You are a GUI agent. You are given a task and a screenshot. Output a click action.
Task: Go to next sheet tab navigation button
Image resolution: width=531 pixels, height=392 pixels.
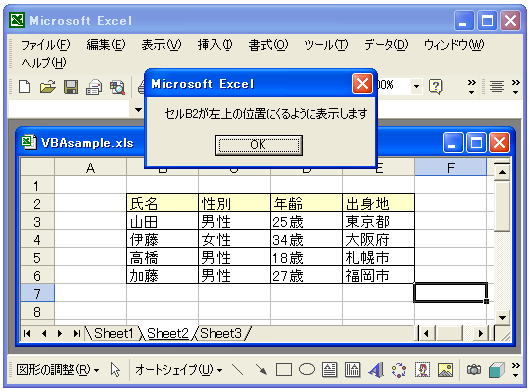coord(60,333)
